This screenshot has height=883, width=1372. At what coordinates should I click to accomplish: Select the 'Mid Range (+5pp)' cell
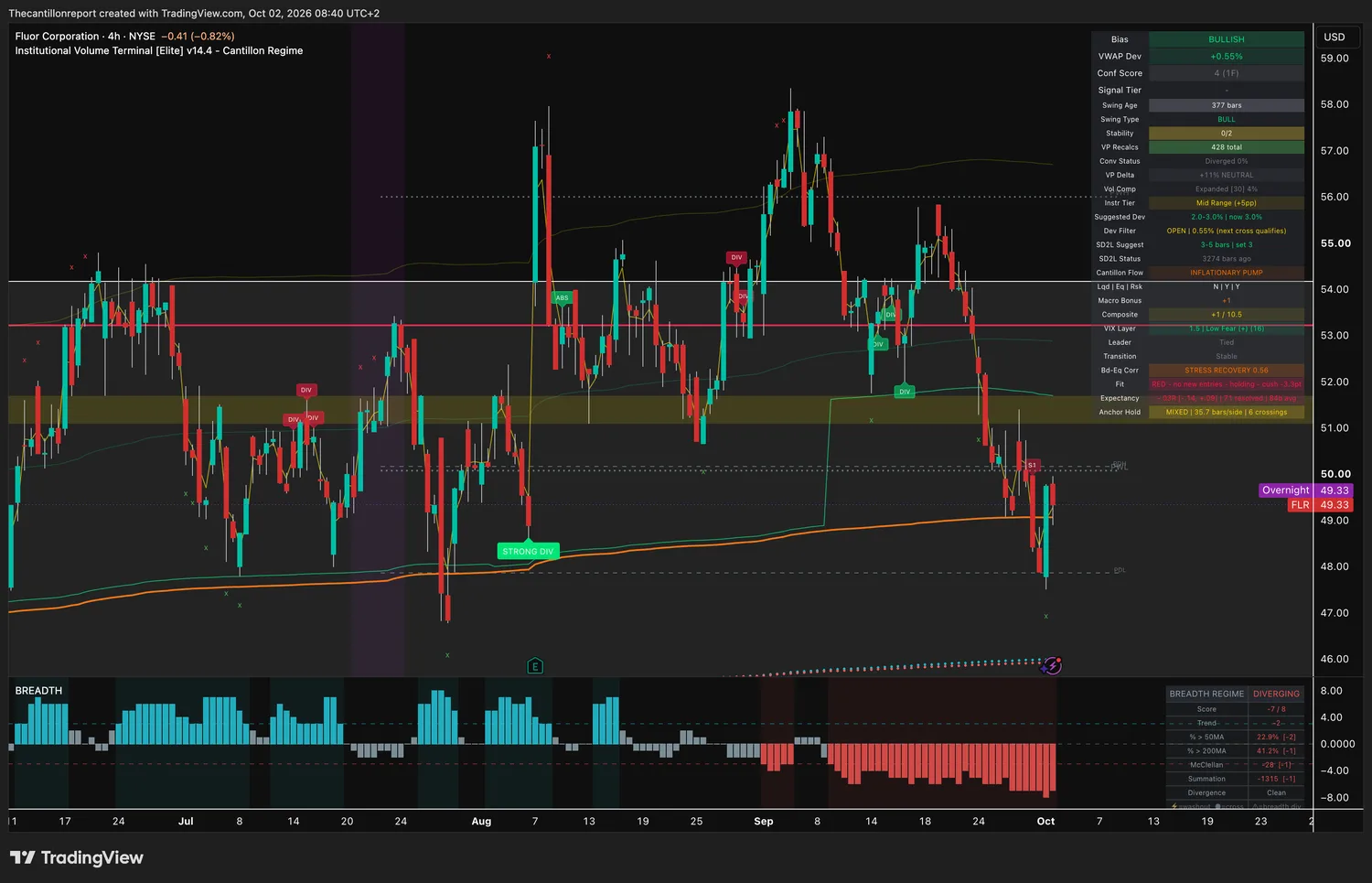(x=1227, y=203)
